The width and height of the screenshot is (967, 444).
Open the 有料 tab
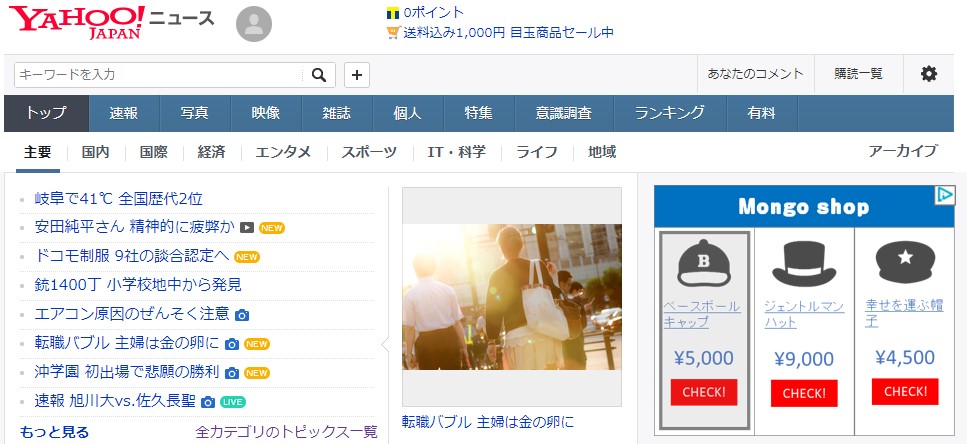click(762, 113)
